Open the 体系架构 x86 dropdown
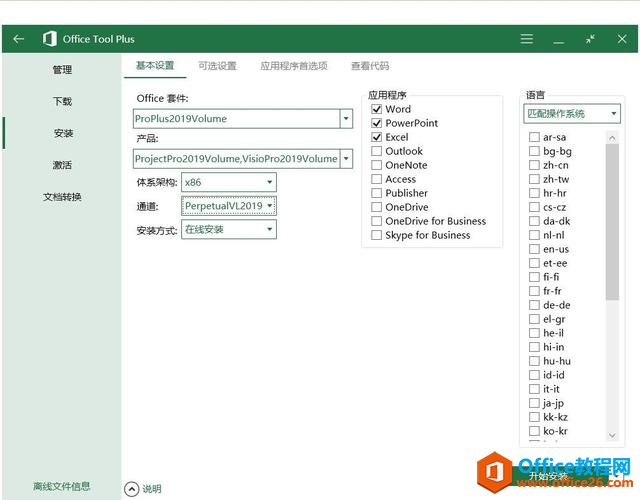 pyautogui.click(x=229, y=182)
